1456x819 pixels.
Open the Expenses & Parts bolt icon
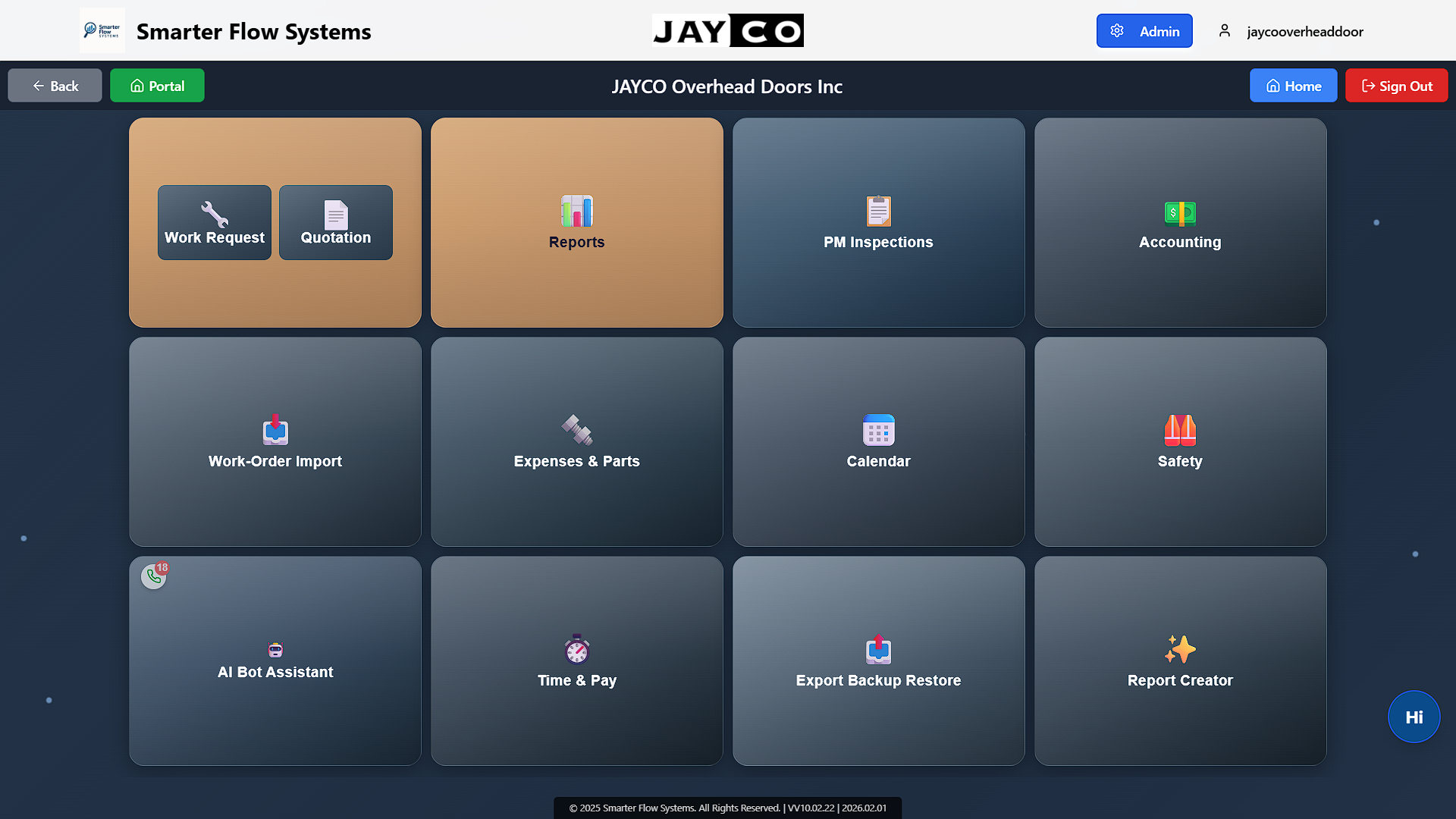tap(576, 430)
